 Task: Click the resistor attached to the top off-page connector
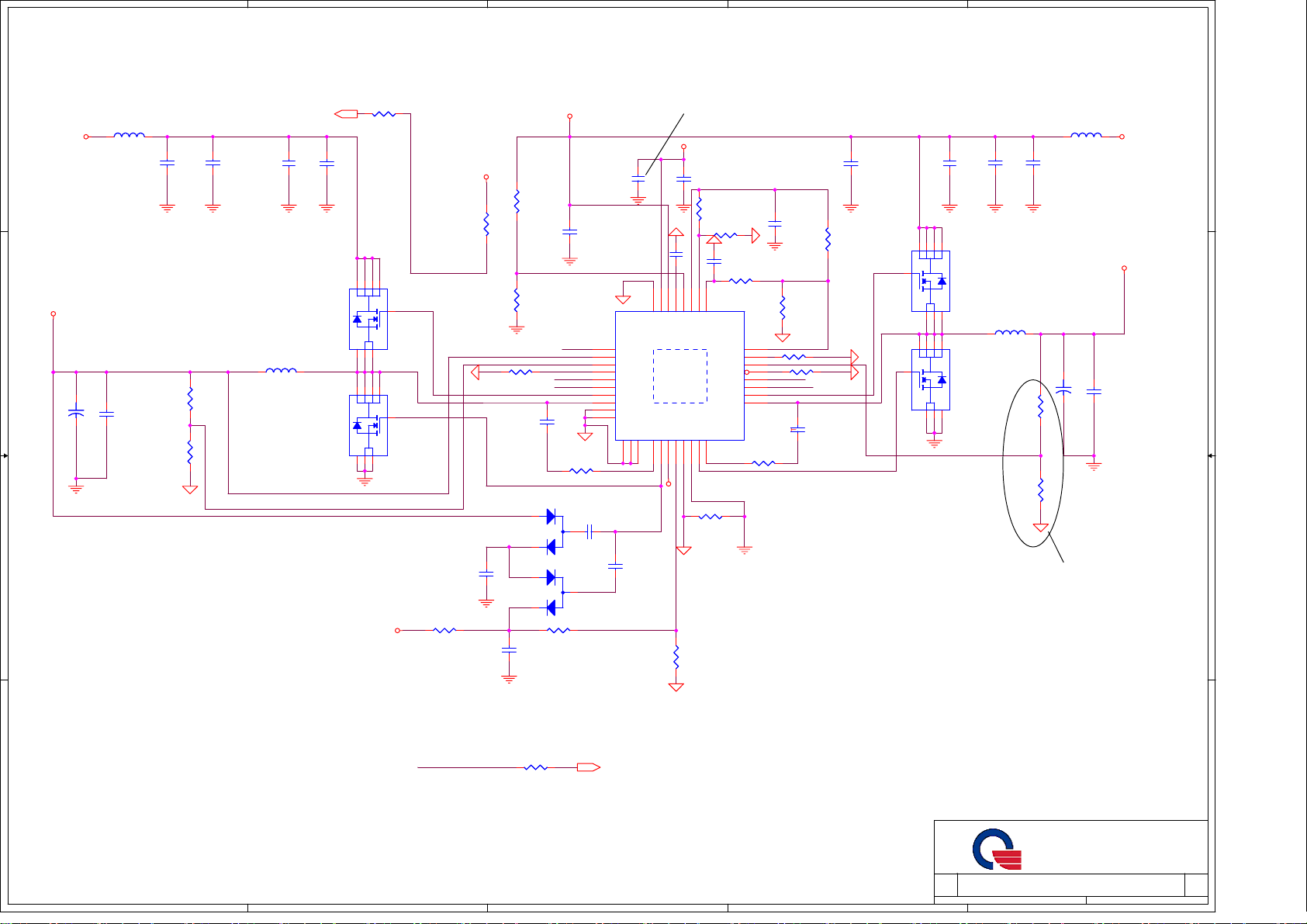(384, 114)
